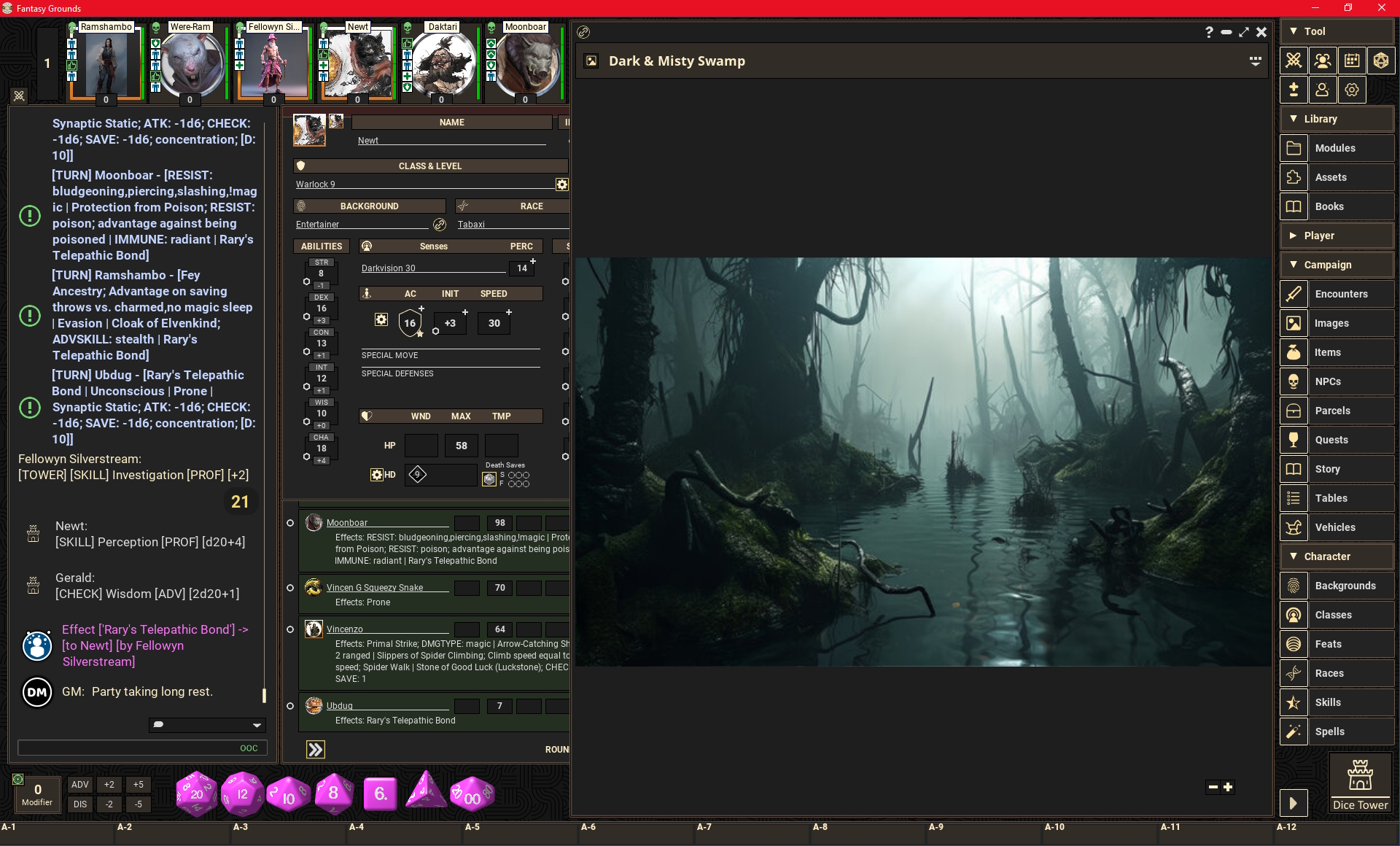This screenshot has height=846, width=1400.
Task: Open the Encounters campaign entry
Action: (x=1341, y=294)
